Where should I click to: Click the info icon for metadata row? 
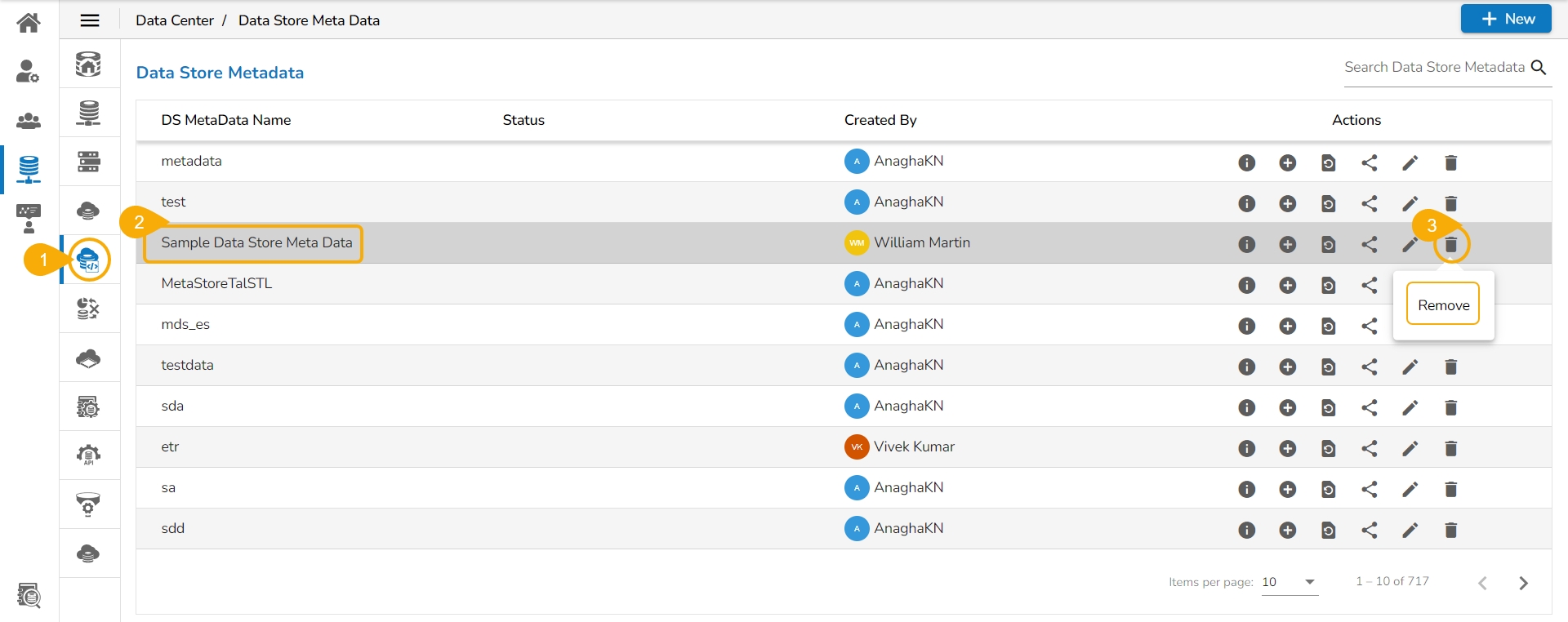1246,163
